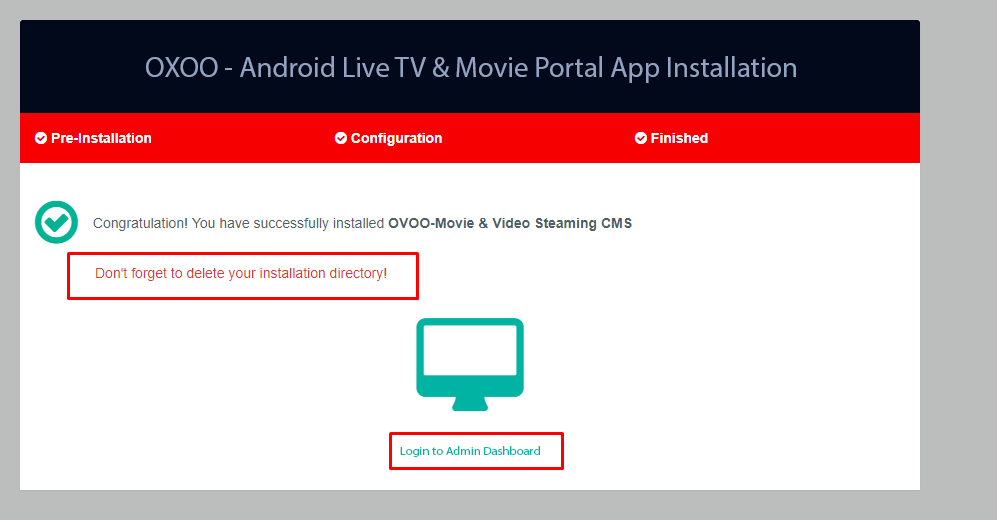Select the Pre-Installation step tab

[93, 138]
